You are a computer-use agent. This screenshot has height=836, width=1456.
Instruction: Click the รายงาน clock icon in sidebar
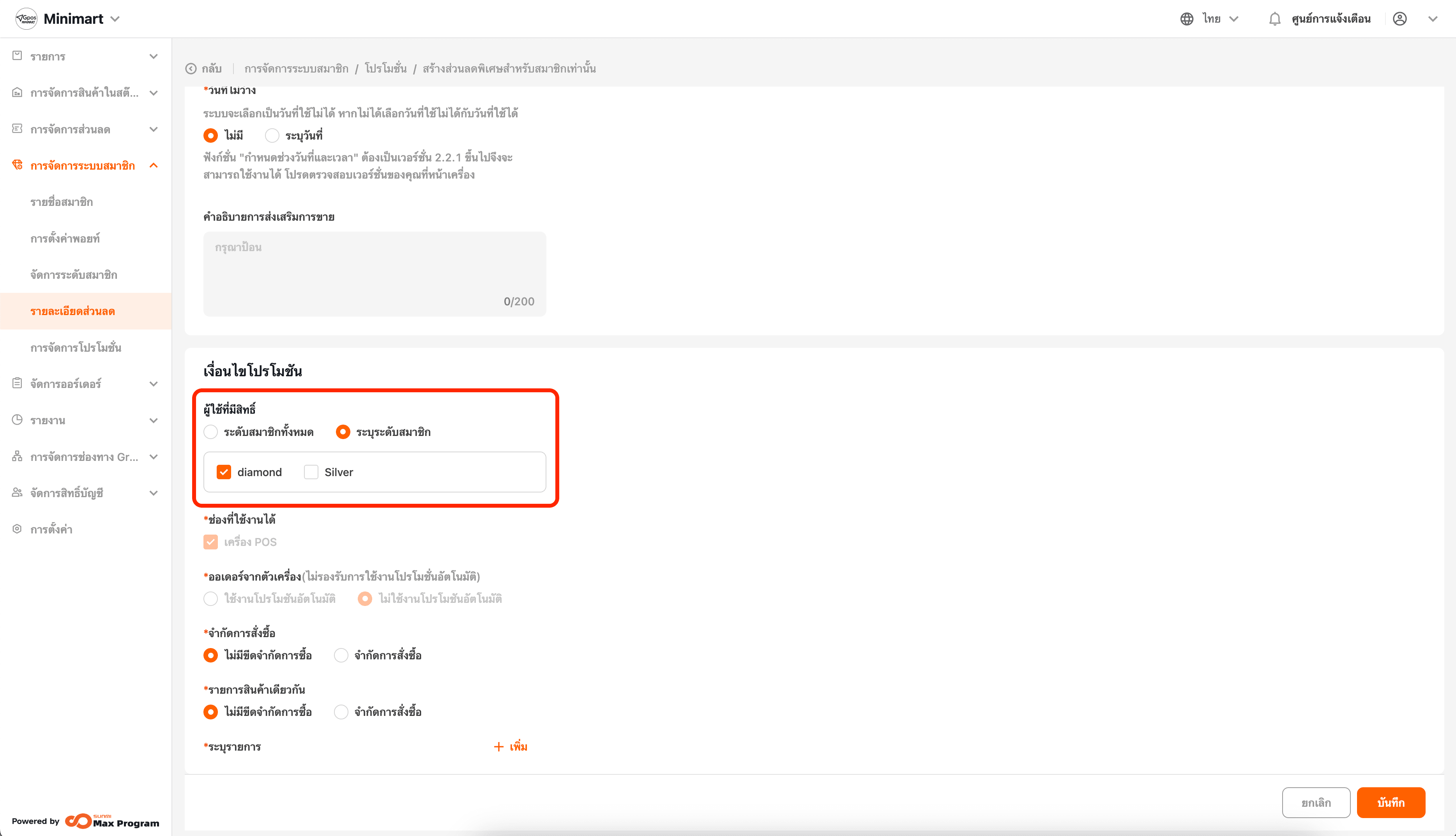point(17,420)
